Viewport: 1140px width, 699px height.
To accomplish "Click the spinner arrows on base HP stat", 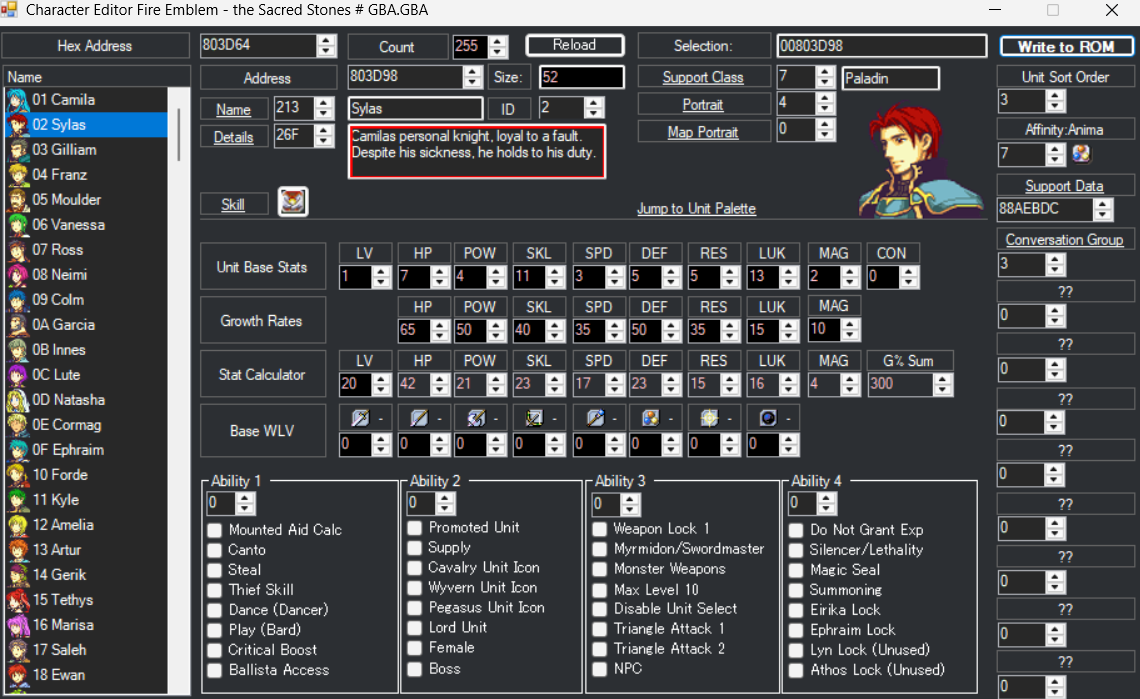I will (439, 277).
